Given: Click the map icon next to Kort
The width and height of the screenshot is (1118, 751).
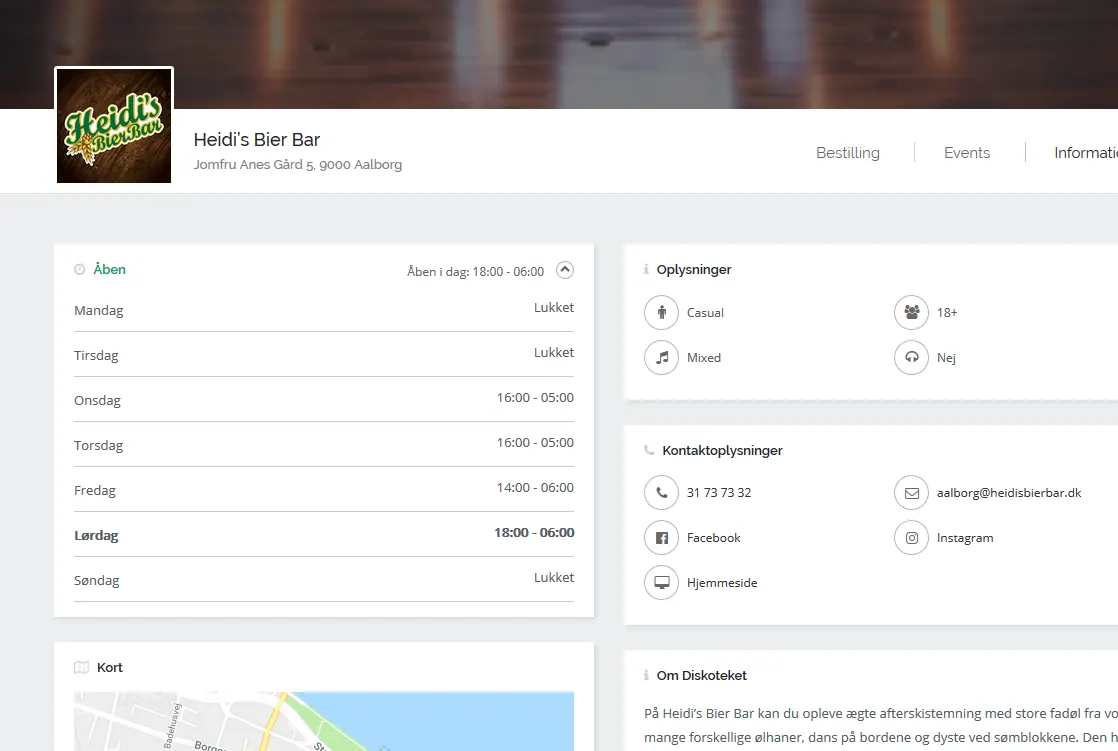Looking at the screenshot, I should (x=81, y=668).
